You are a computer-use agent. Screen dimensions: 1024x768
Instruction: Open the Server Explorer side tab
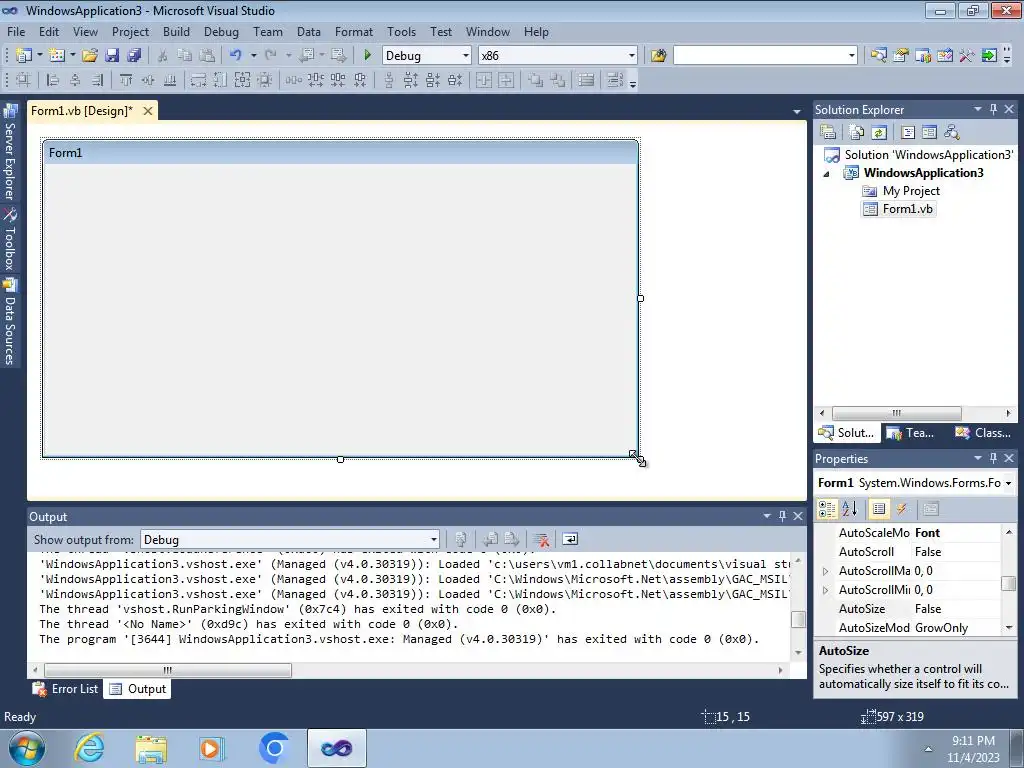[x=10, y=153]
